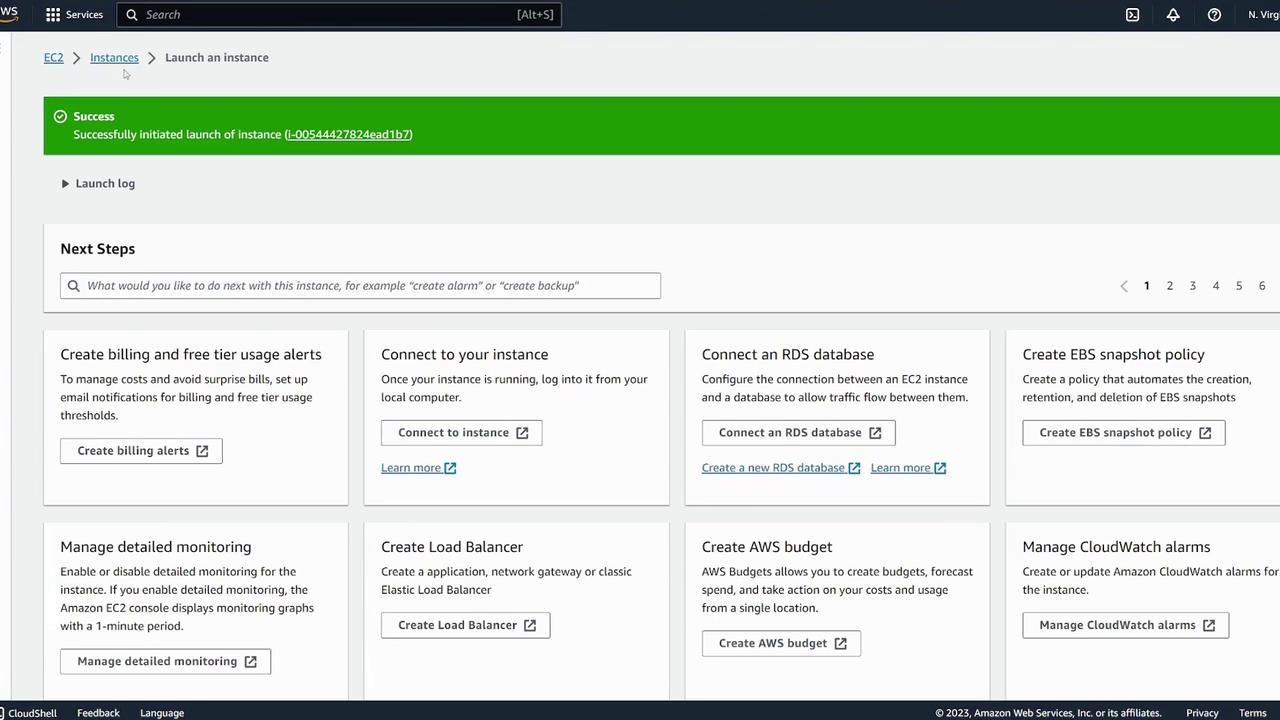Focus the AWS top Search field

tap(330, 15)
